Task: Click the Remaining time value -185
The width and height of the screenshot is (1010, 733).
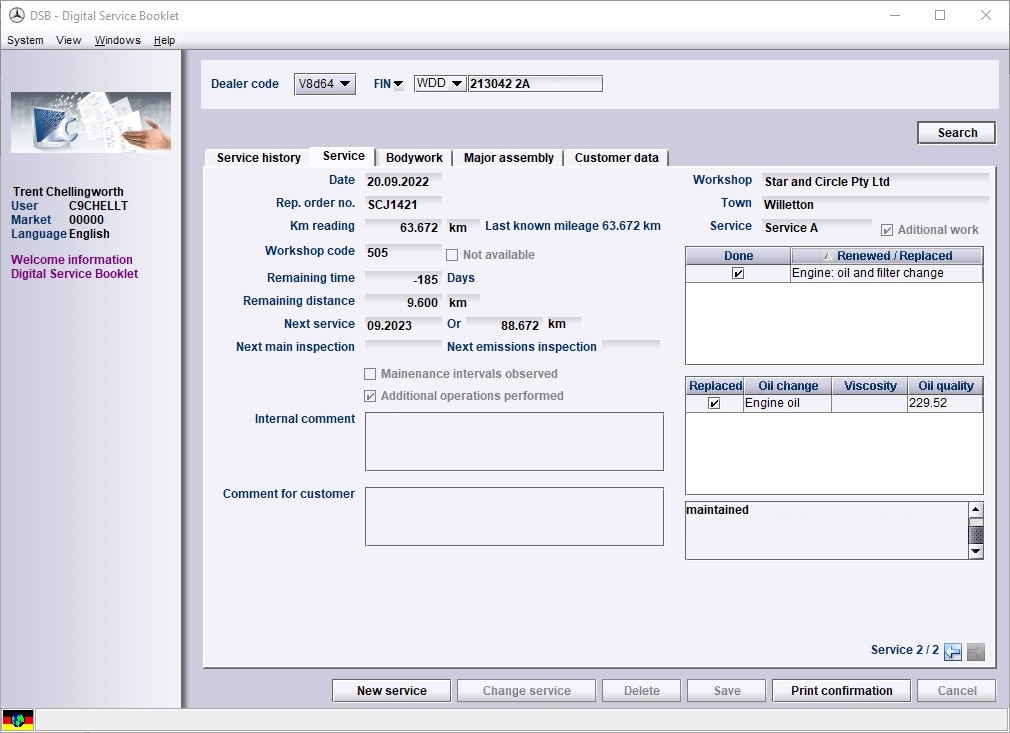Action: [x=403, y=279]
